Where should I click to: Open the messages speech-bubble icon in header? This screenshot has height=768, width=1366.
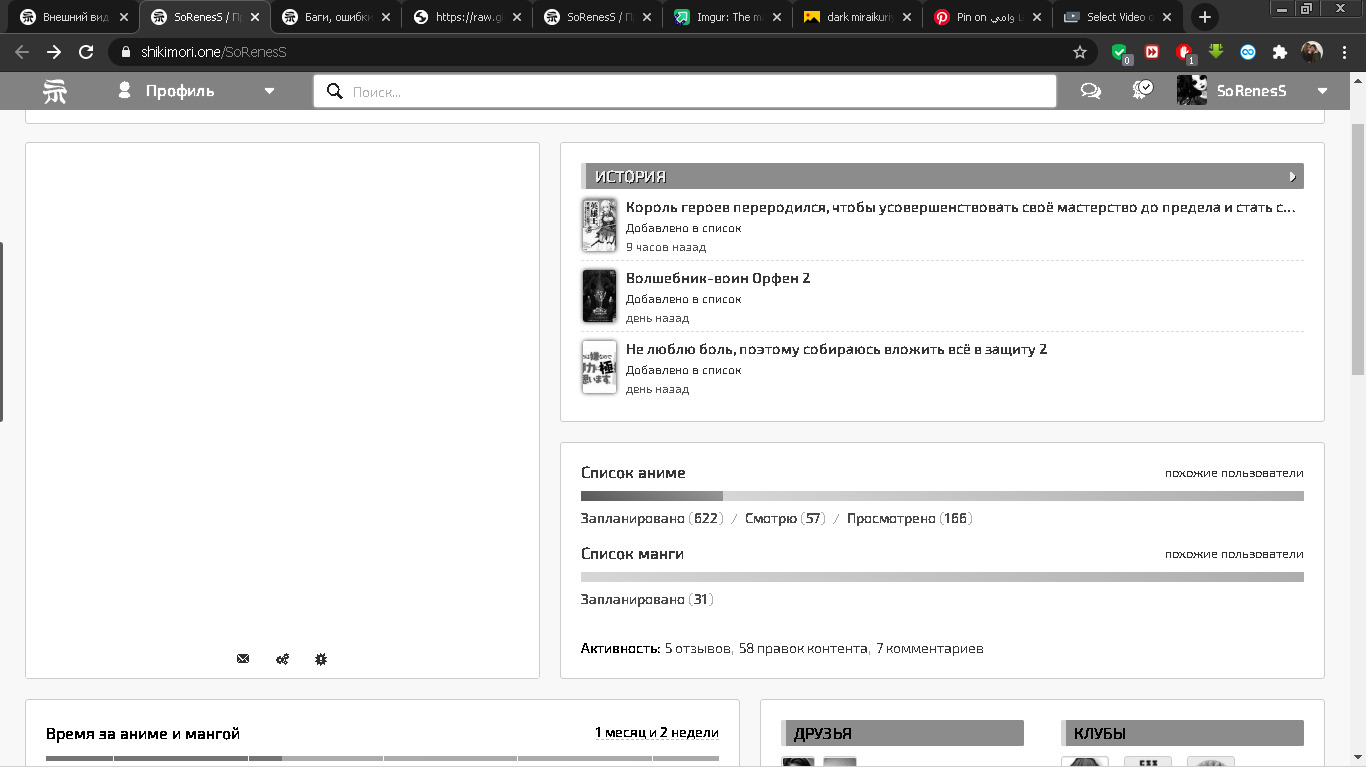point(1091,91)
